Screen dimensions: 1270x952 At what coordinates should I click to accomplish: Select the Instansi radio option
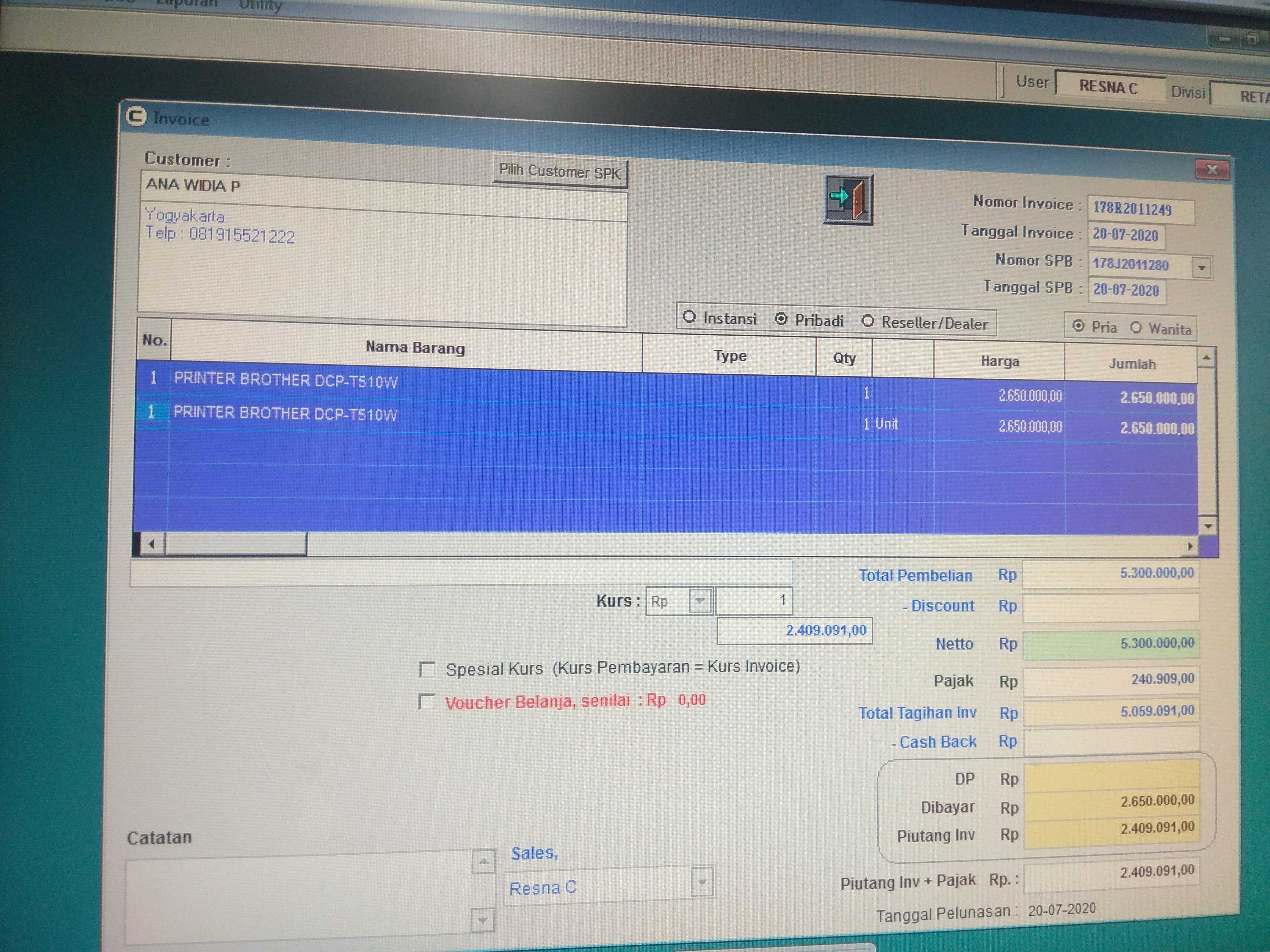coord(690,317)
